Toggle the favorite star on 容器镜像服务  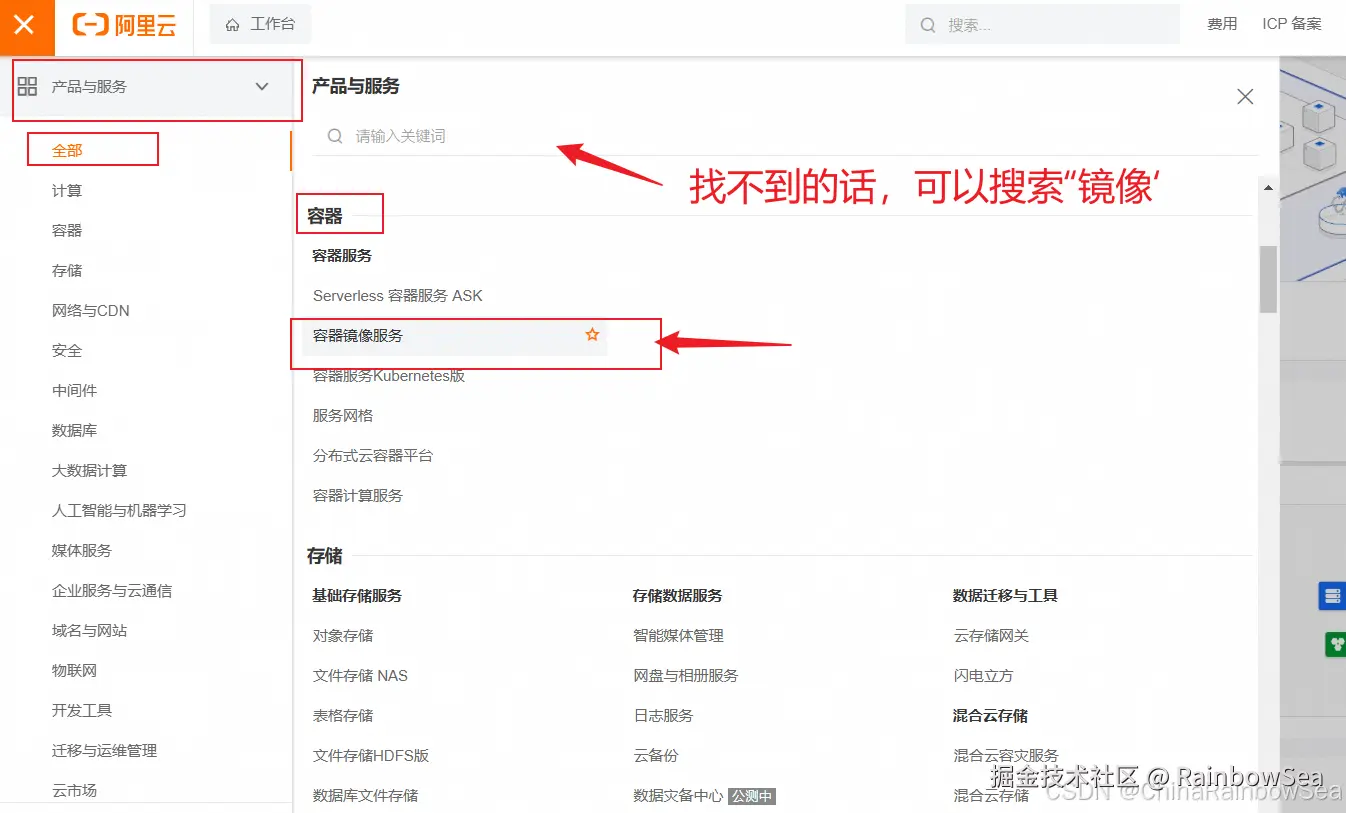(591, 336)
